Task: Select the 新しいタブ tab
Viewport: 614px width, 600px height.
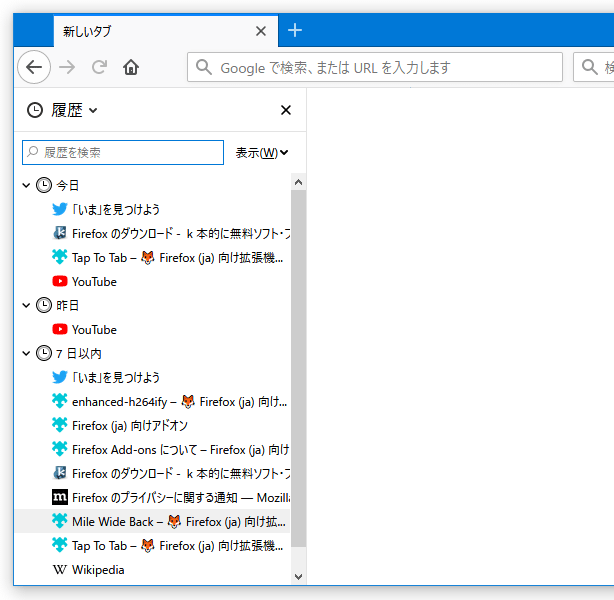Action: pos(166,31)
